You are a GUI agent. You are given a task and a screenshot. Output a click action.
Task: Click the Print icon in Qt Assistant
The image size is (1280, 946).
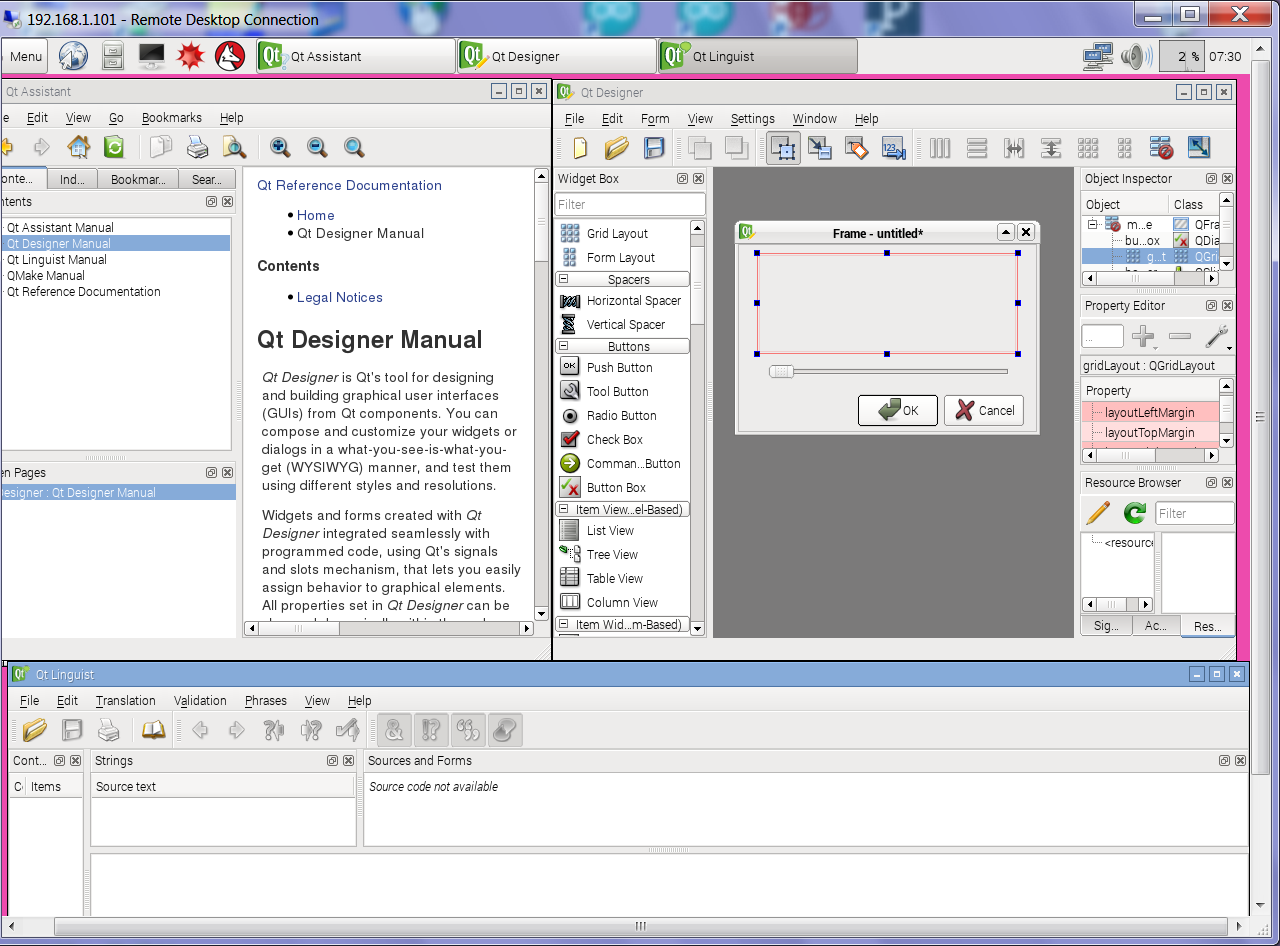click(198, 148)
